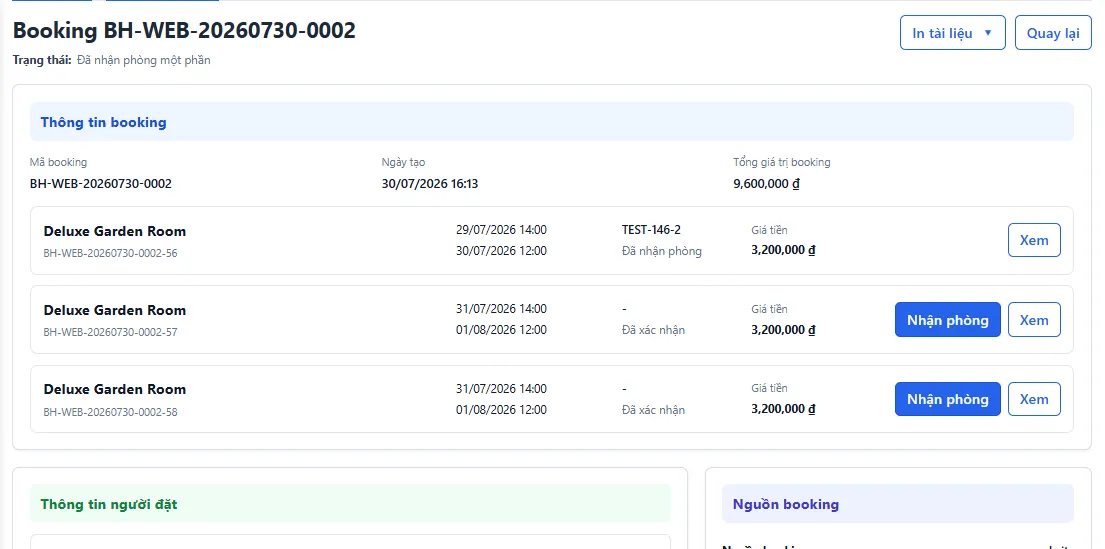Click Xem for booking item 0002-57

pyautogui.click(x=1034, y=320)
